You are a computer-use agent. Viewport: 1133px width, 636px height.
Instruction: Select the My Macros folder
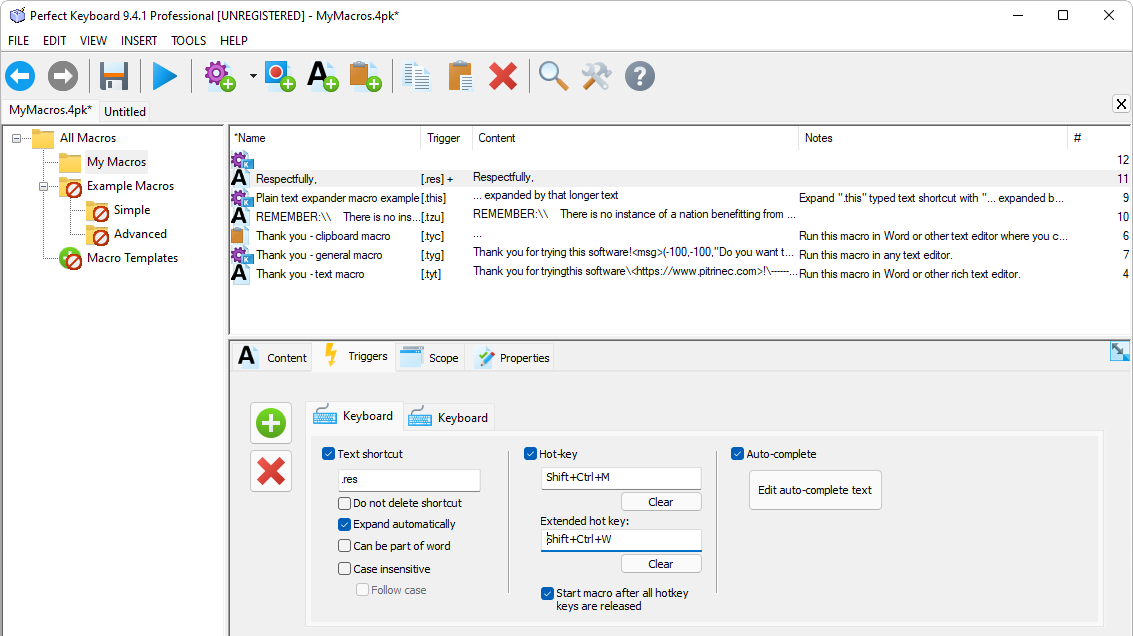pos(116,162)
